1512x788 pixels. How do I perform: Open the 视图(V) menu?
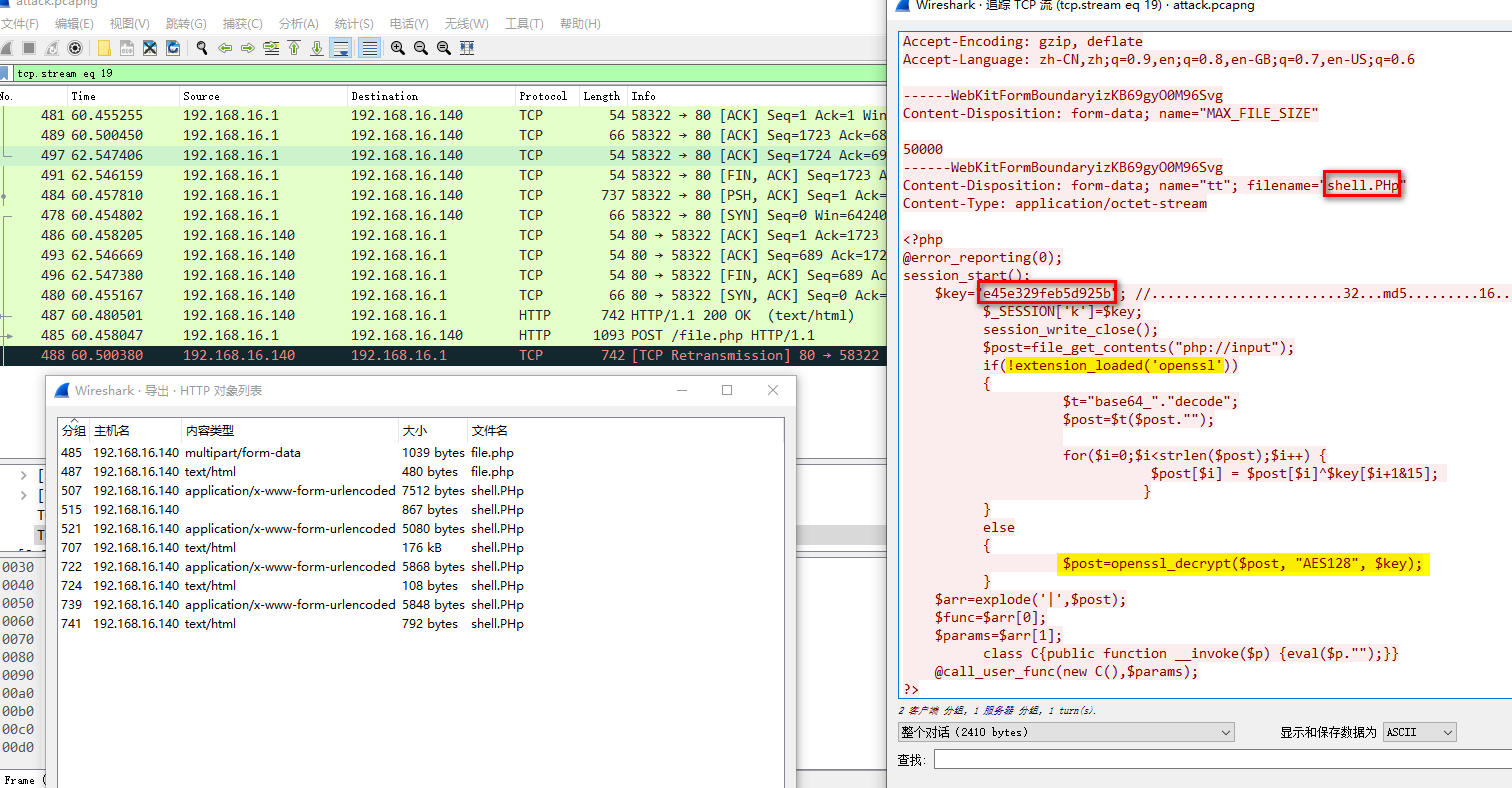pos(130,23)
